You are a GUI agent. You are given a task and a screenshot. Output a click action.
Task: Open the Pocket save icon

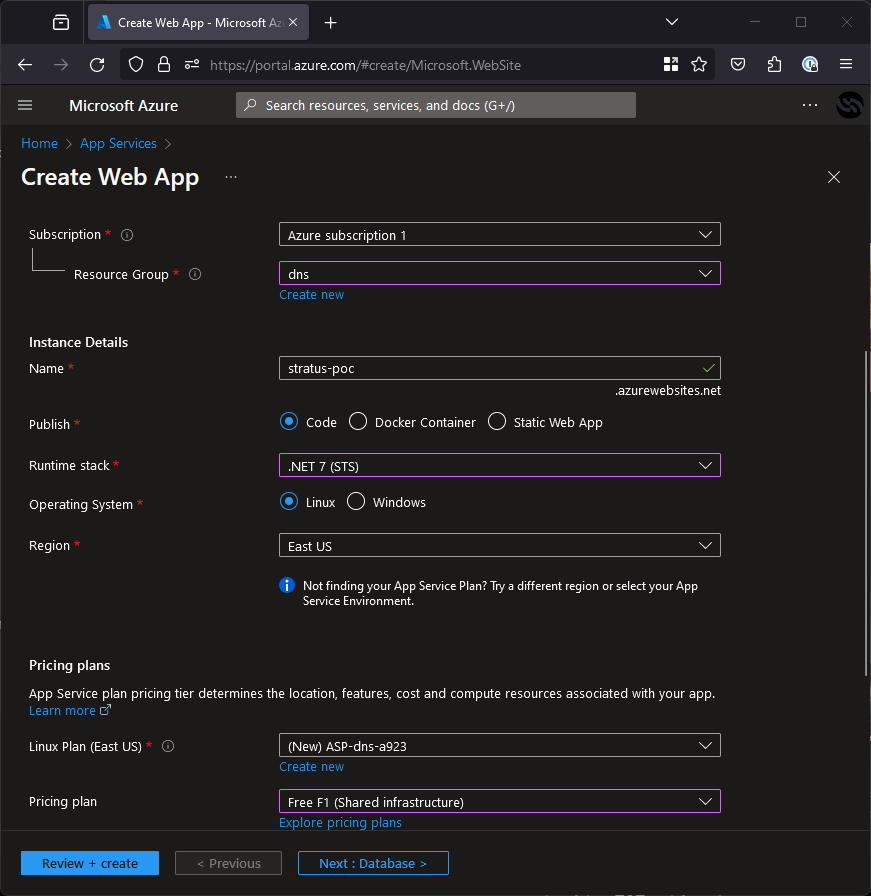click(738, 64)
